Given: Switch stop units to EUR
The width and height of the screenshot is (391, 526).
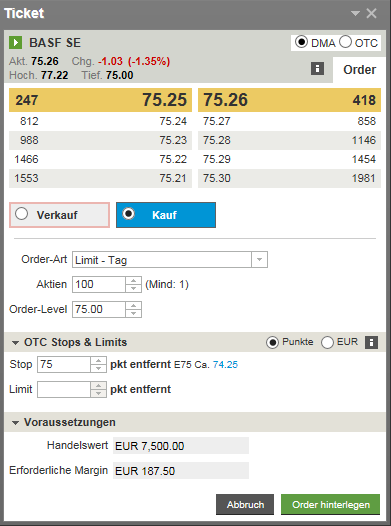Looking at the screenshot, I should tap(327, 343).
